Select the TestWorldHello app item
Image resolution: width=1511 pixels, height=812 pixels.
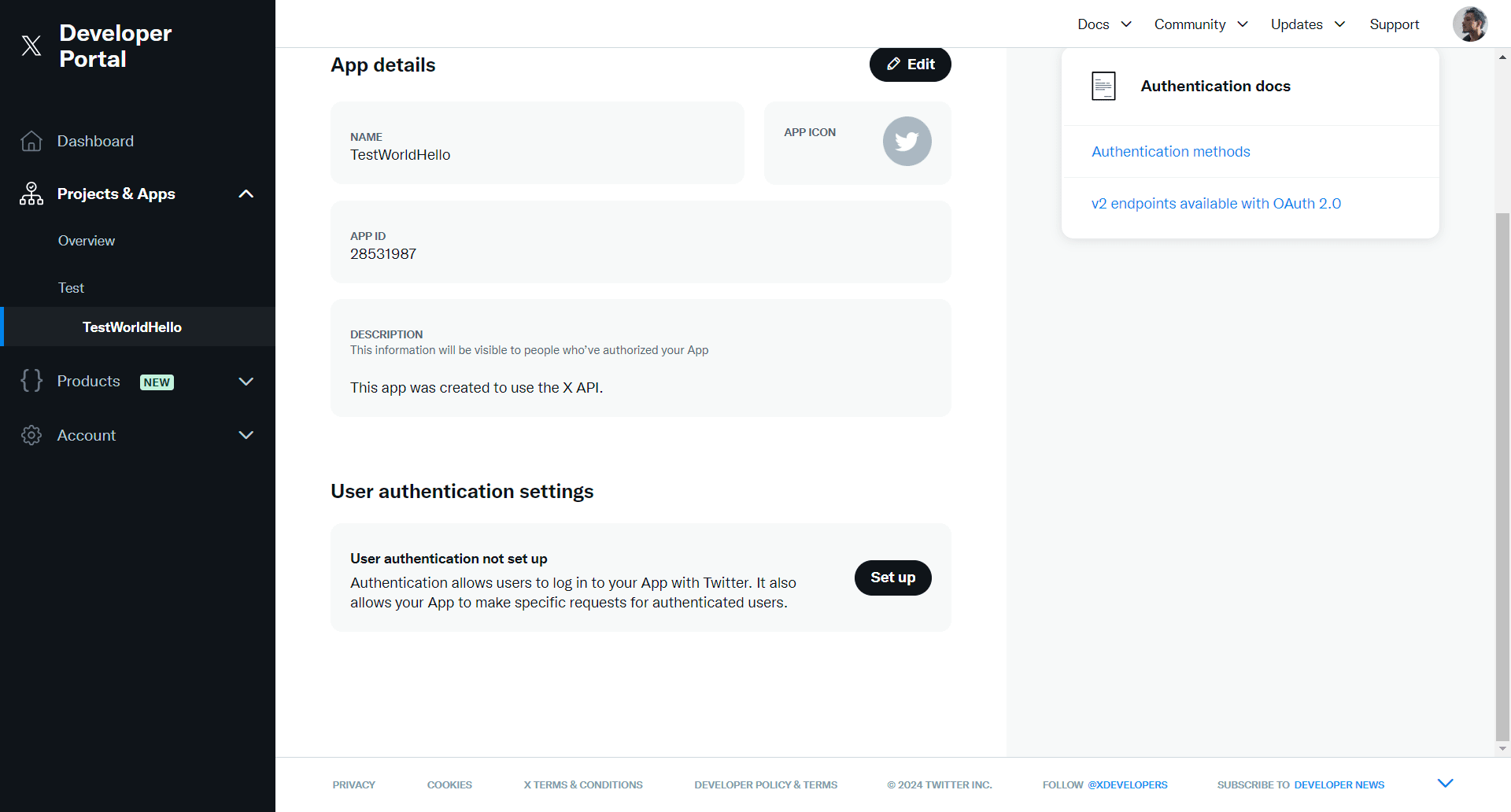point(132,327)
